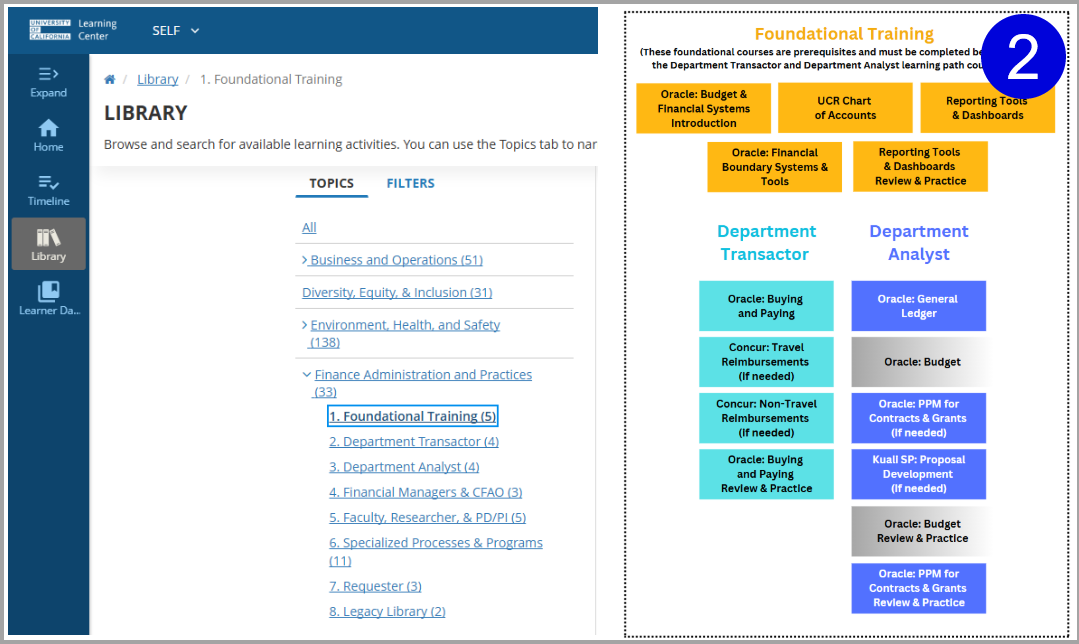
Task: Click the Oracle: Buying and Paying Review & Practice box
Action: click(x=766, y=474)
